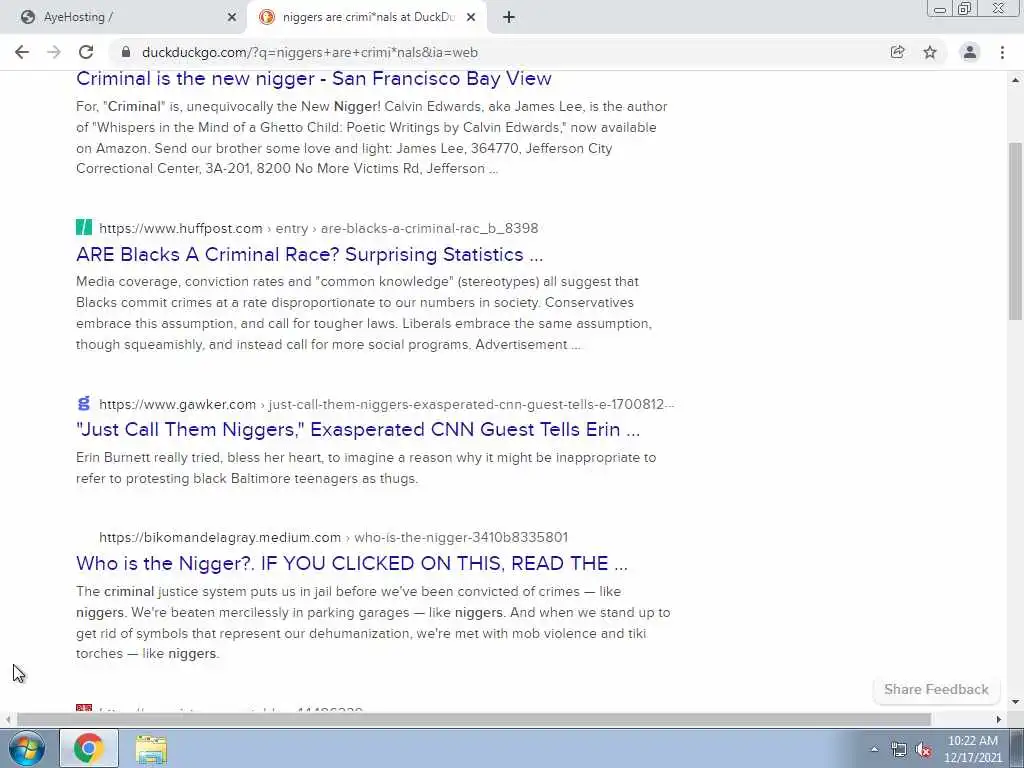Focus the duckduckgo.com address bar
This screenshot has height=768, width=1024.
coord(503,52)
